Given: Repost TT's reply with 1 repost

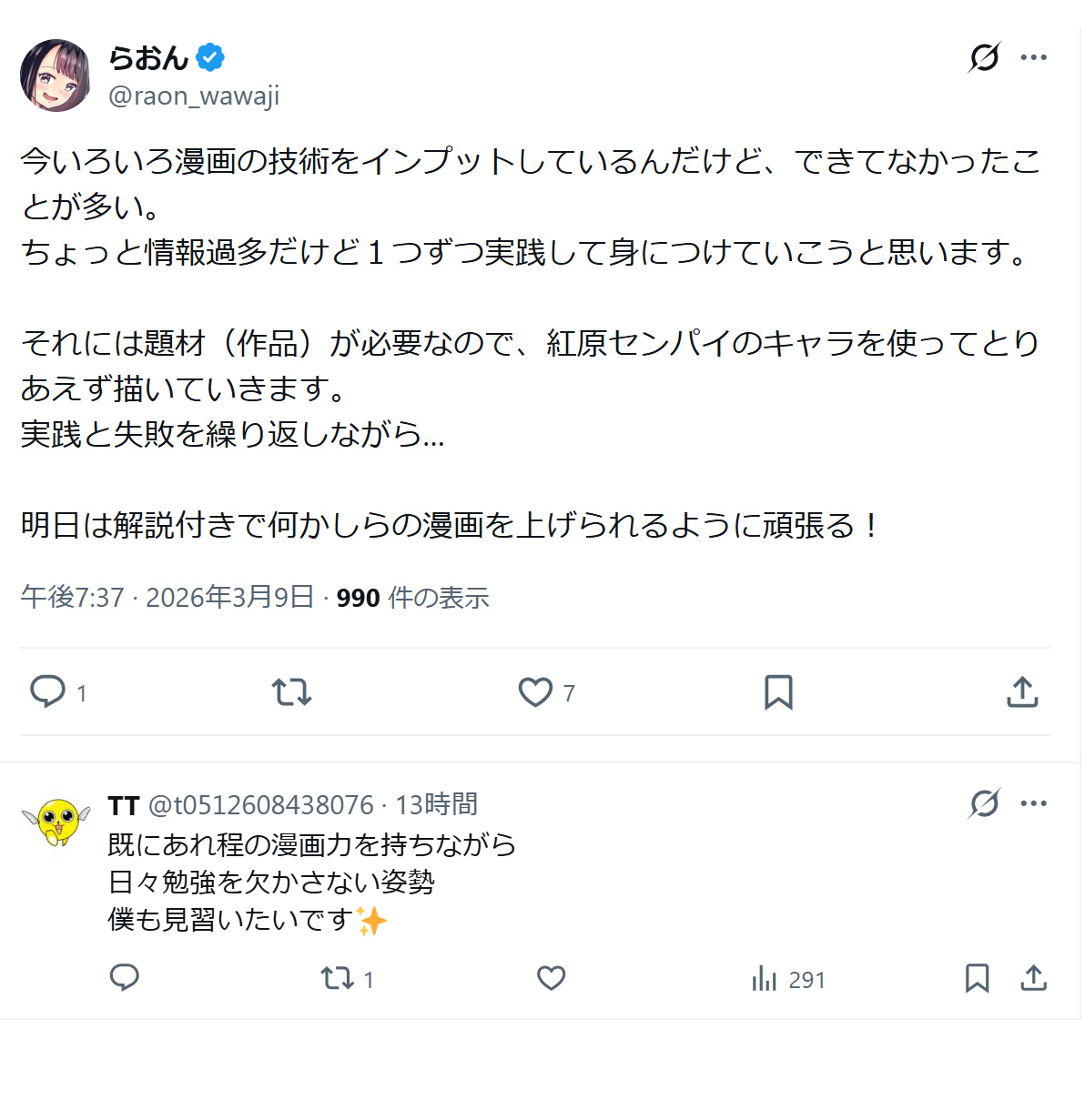Looking at the screenshot, I should point(338,979).
